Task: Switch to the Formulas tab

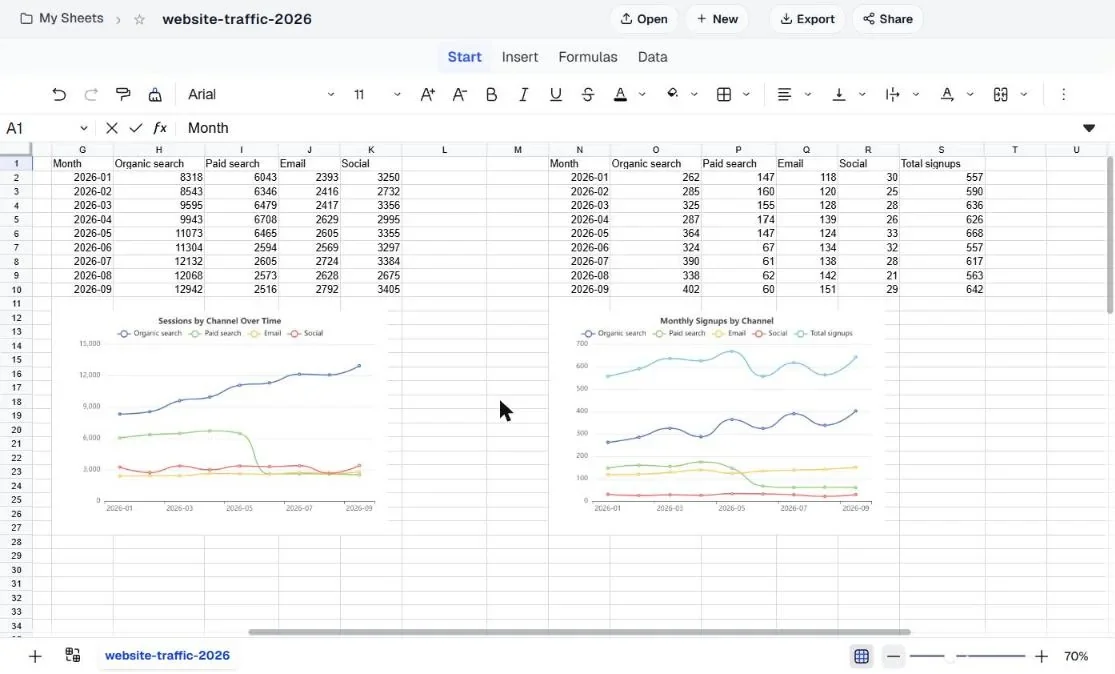Action: pos(588,57)
